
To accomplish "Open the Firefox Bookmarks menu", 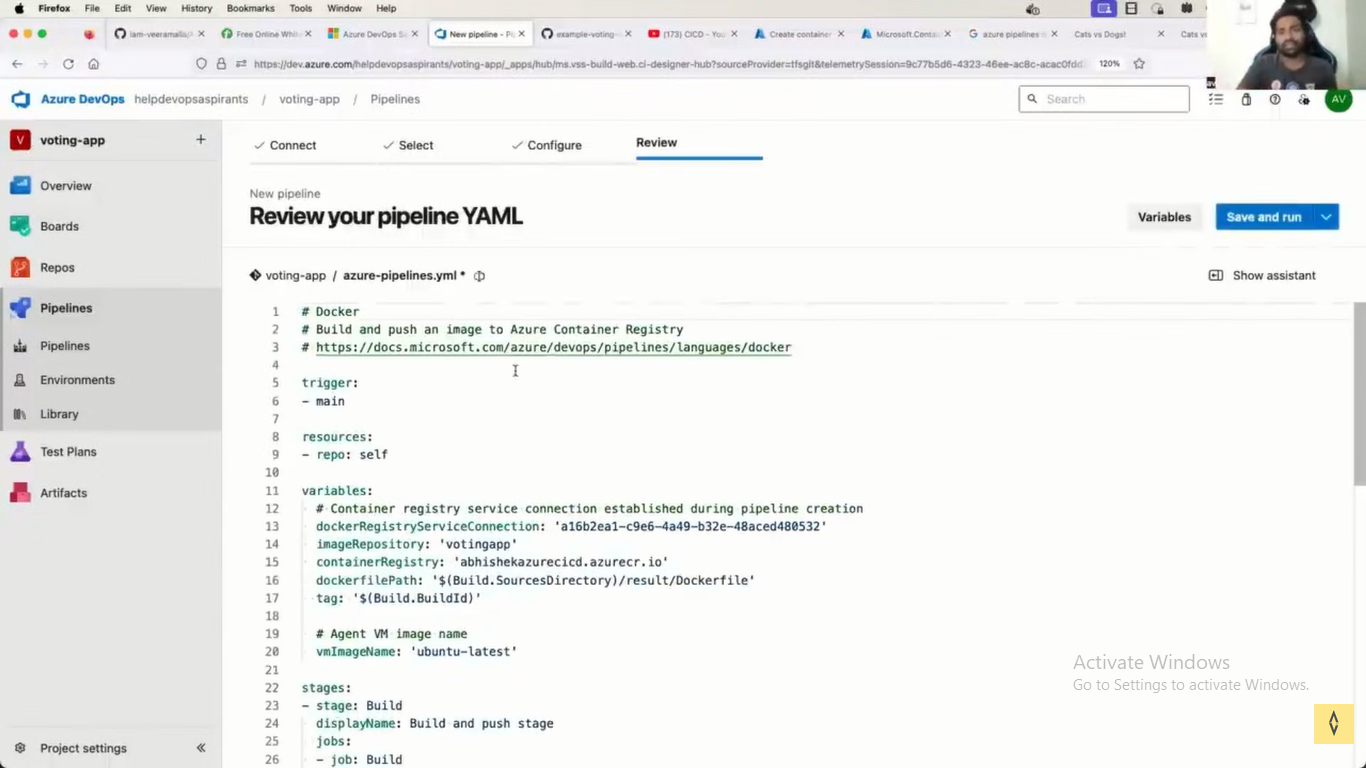I will (250, 8).
